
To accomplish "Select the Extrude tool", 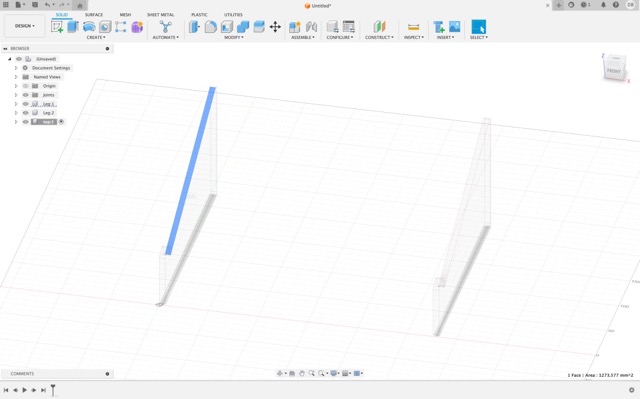I will [73, 27].
